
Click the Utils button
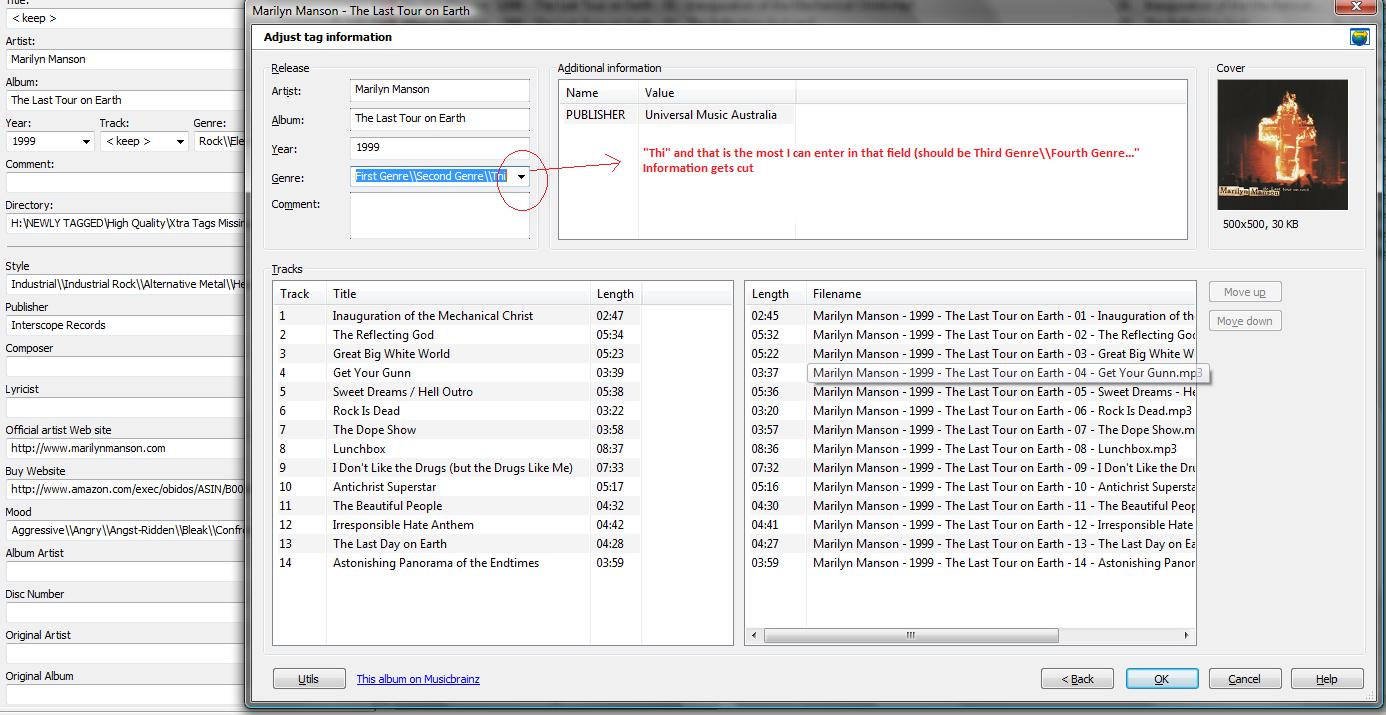[309, 679]
